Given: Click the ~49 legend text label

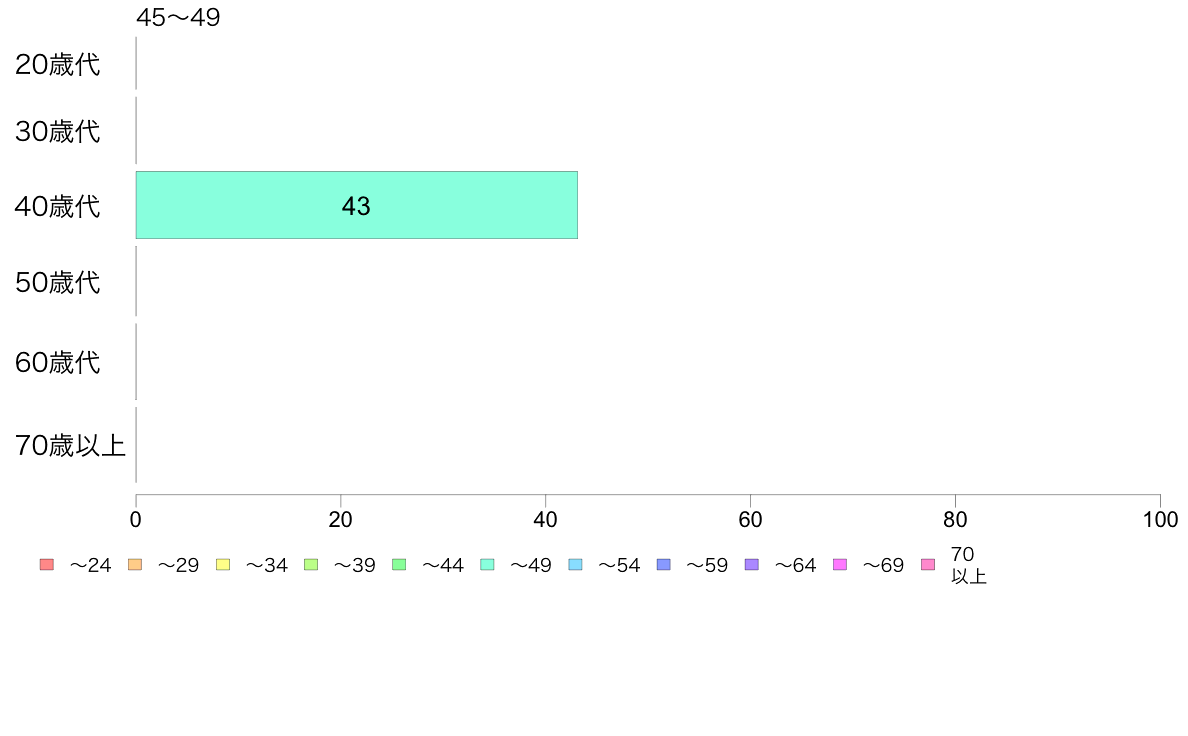Looking at the screenshot, I should coord(530,565).
